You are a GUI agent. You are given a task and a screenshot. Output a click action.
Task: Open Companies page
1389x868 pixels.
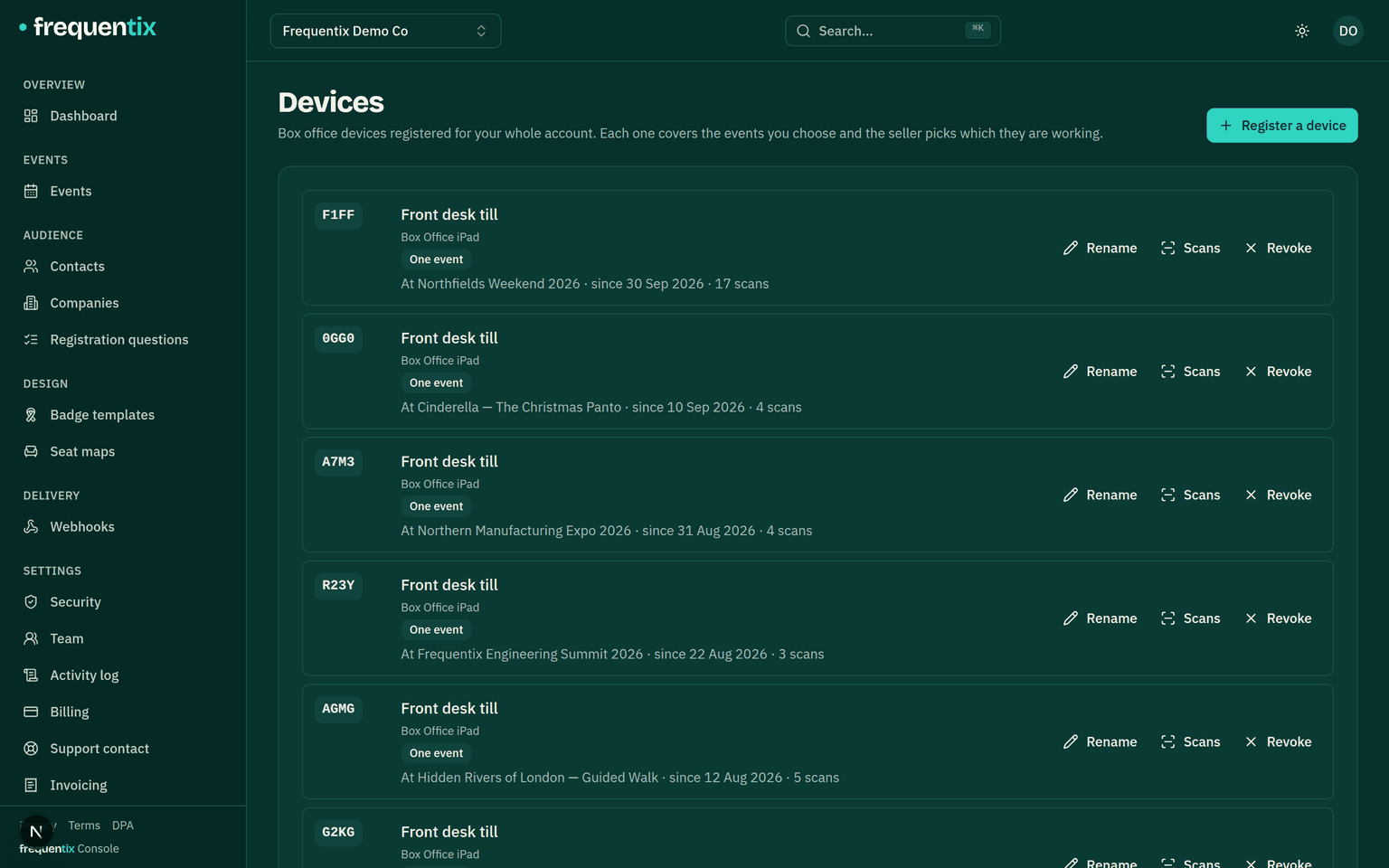(x=123, y=303)
